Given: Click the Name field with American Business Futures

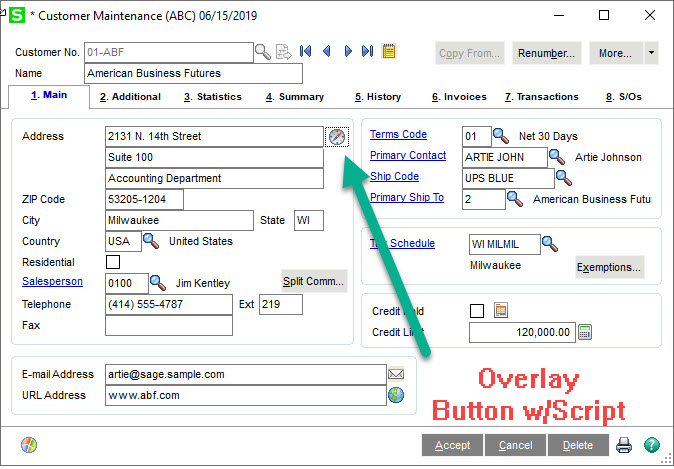Looking at the screenshot, I should (193, 73).
